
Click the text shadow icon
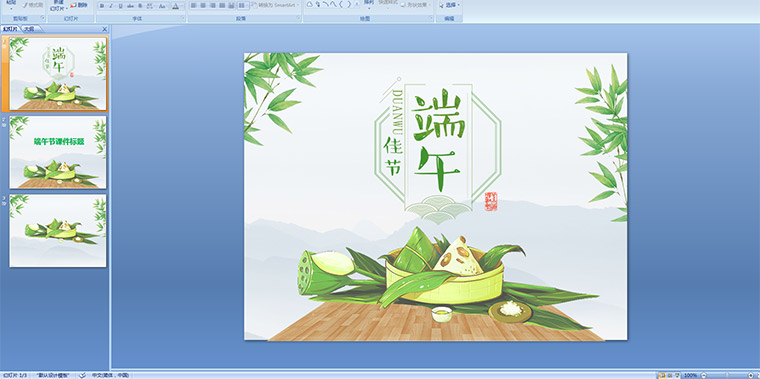(140, 6)
